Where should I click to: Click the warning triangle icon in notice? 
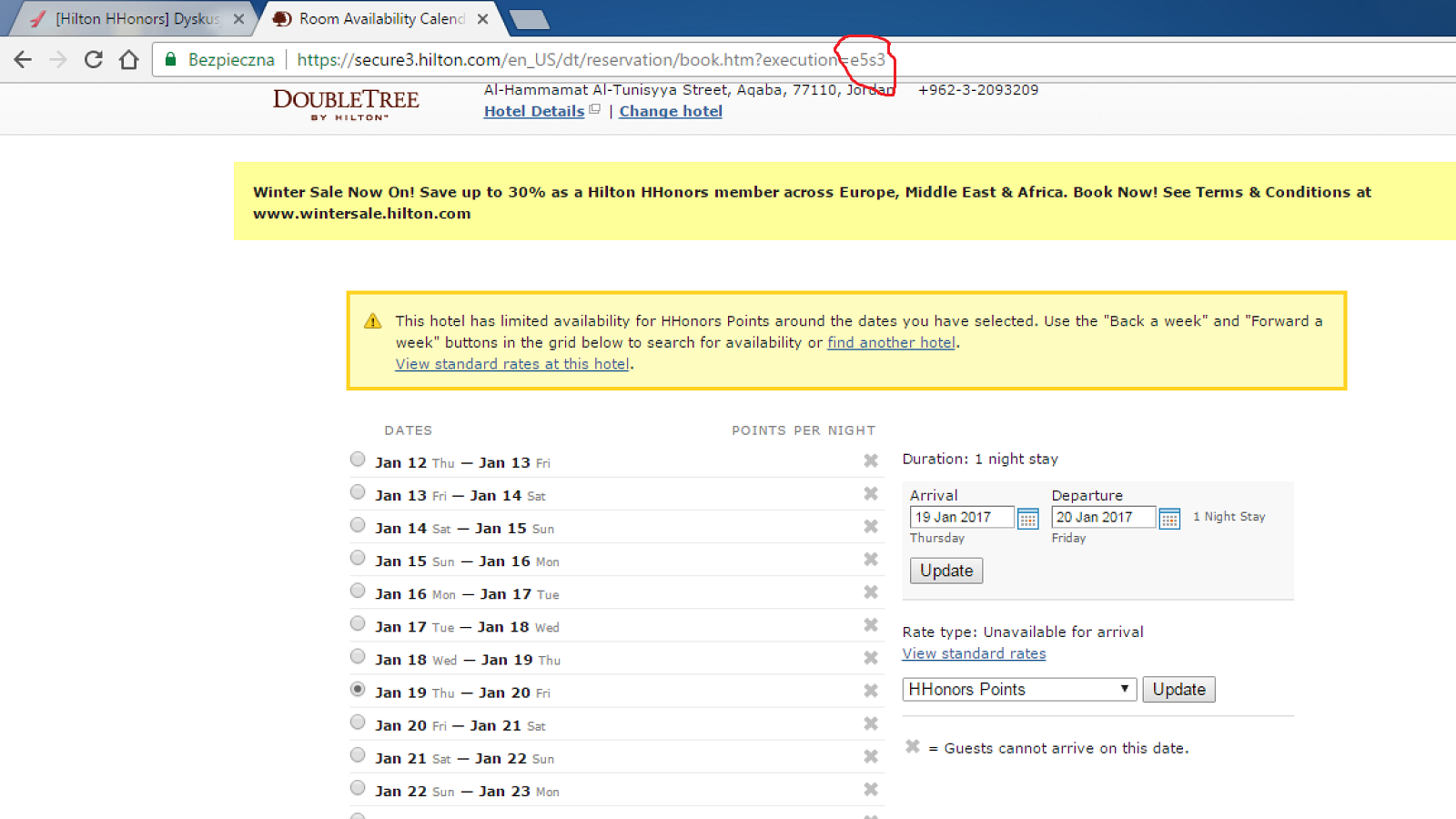pos(373,321)
